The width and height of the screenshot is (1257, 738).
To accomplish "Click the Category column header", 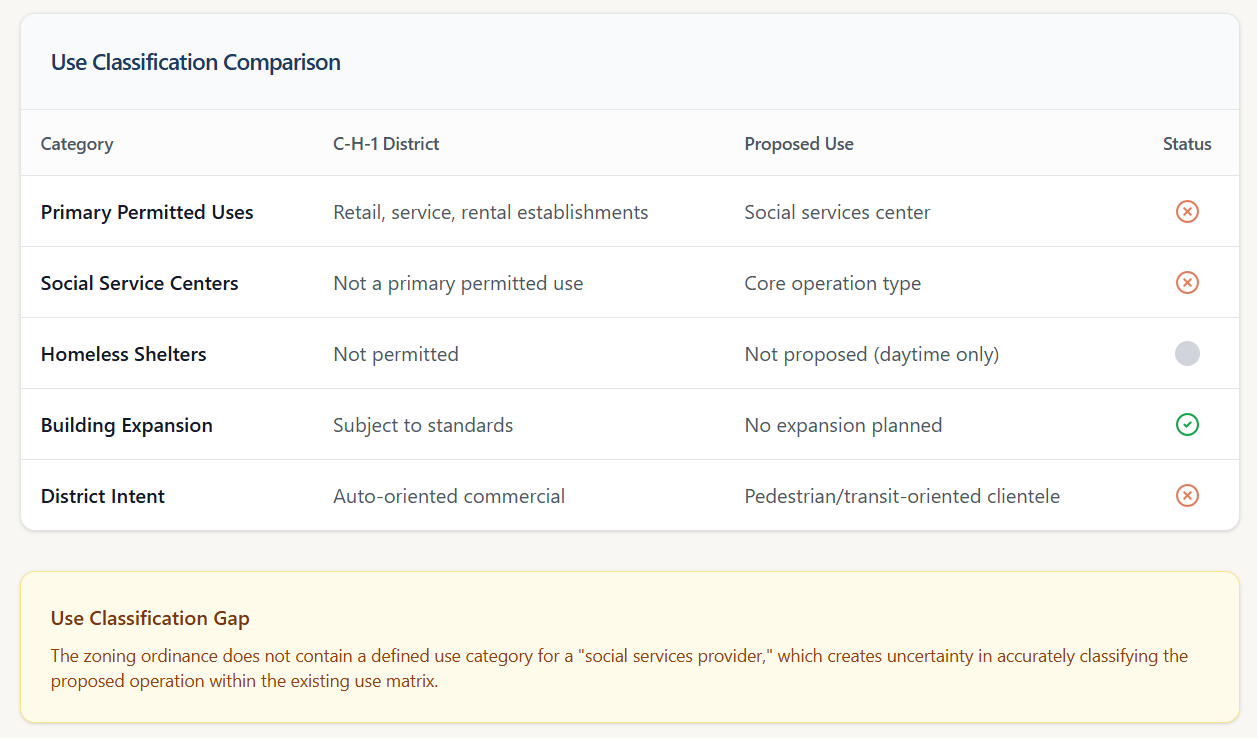I will (77, 144).
